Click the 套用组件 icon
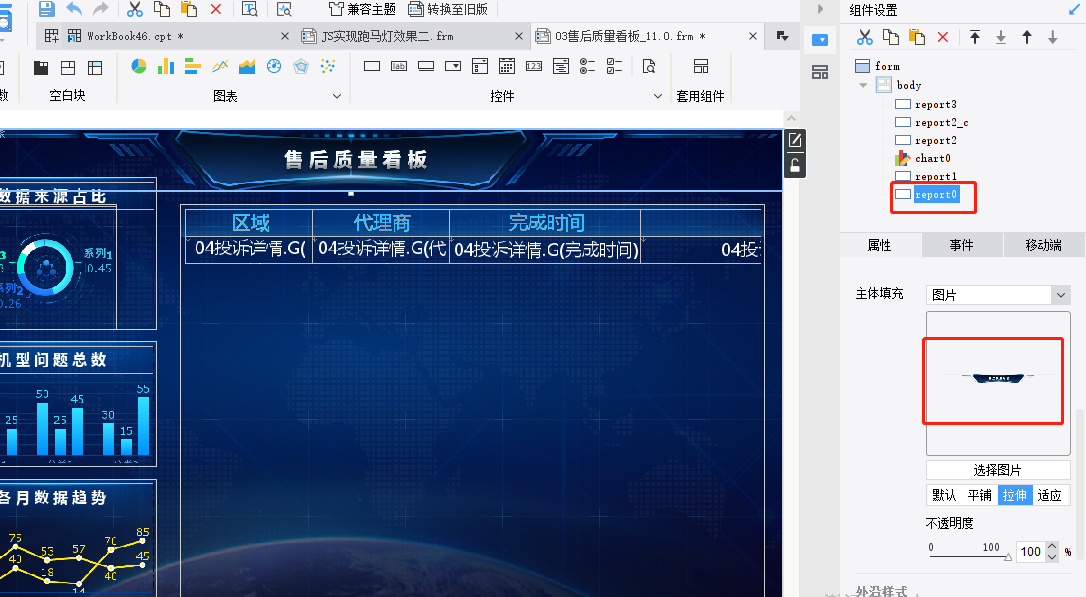 (x=701, y=66)
